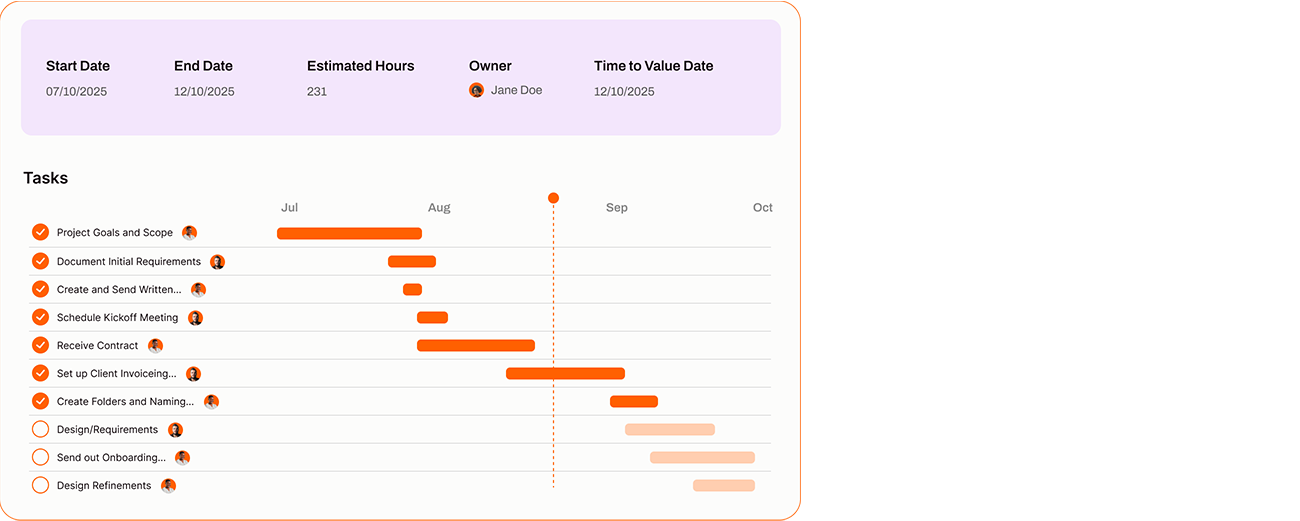Open the Create Folders and Naming task

click(x=125, y=402)
